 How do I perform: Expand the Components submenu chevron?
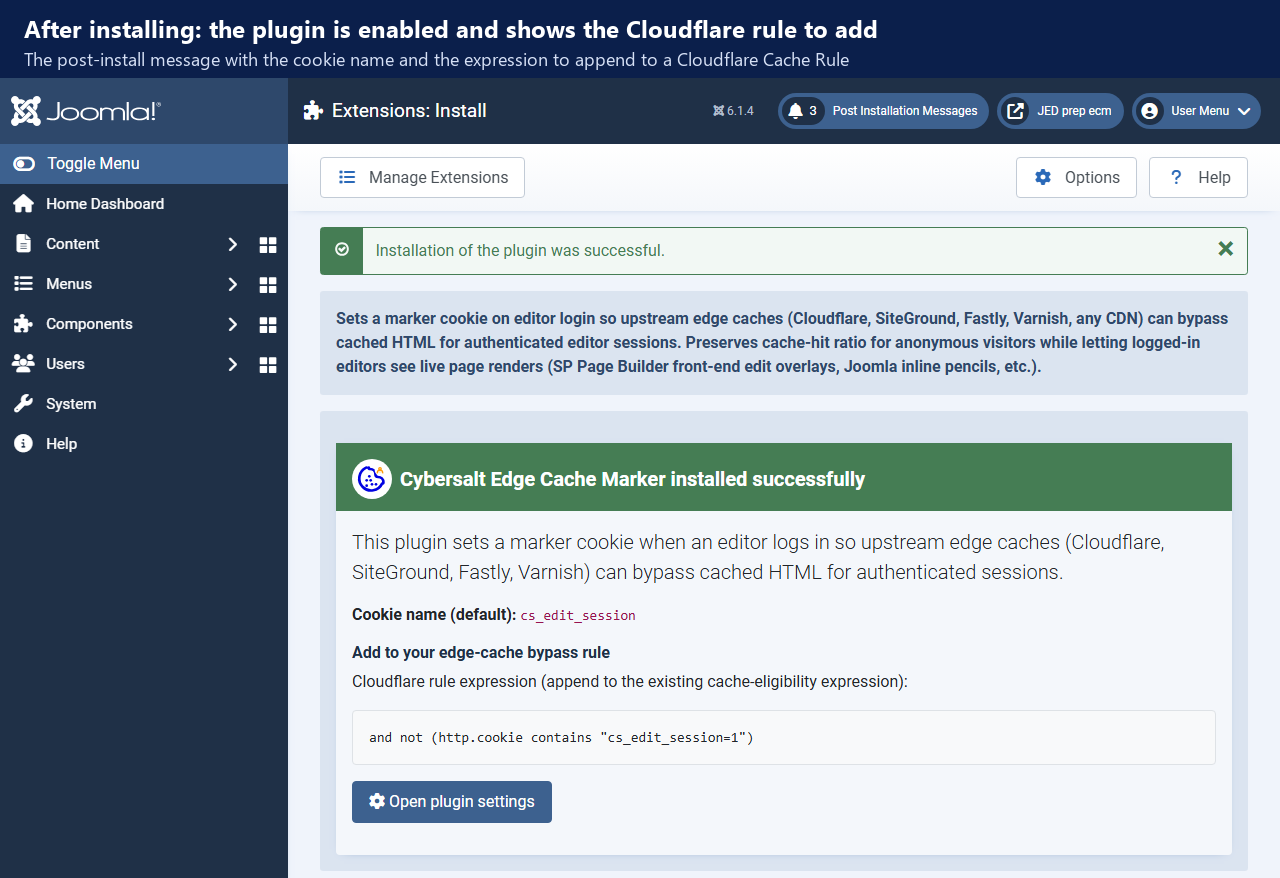(232, 324)
